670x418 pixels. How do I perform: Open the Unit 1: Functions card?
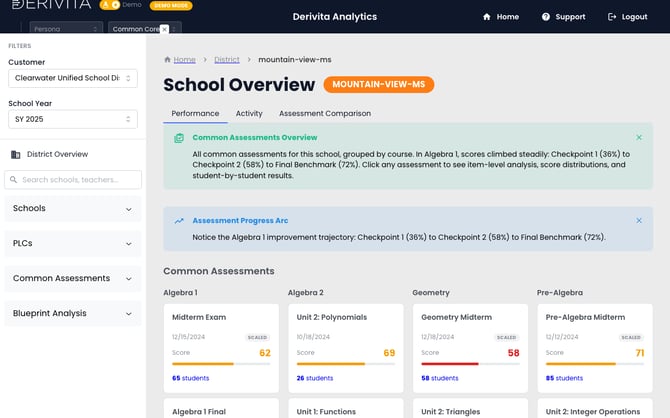click(346, 408)
